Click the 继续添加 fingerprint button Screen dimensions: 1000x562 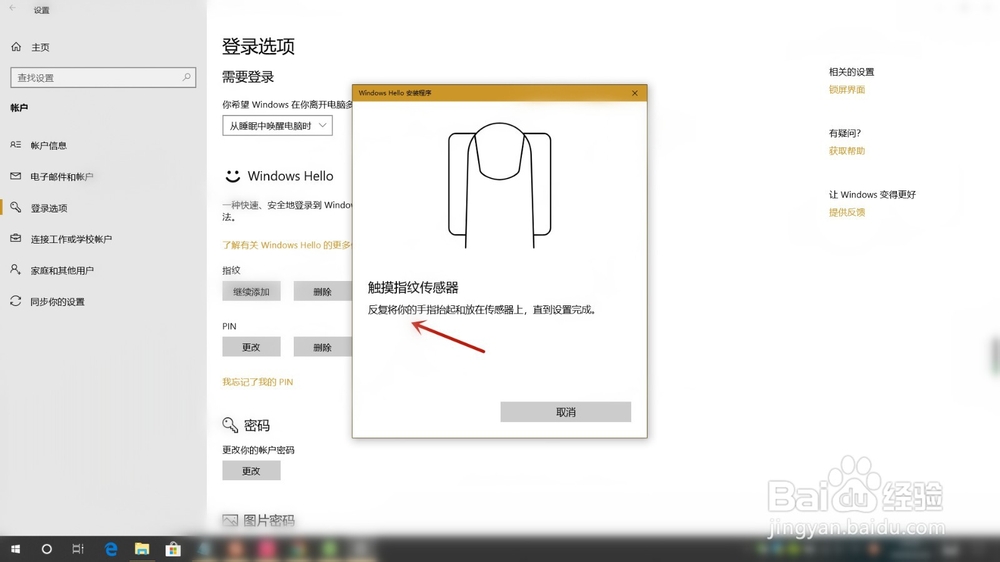click(251, 292)
